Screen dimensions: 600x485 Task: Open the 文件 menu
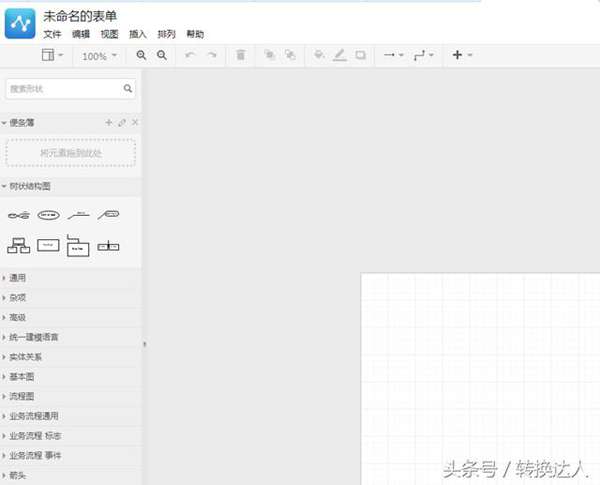[x=52, y=34]
